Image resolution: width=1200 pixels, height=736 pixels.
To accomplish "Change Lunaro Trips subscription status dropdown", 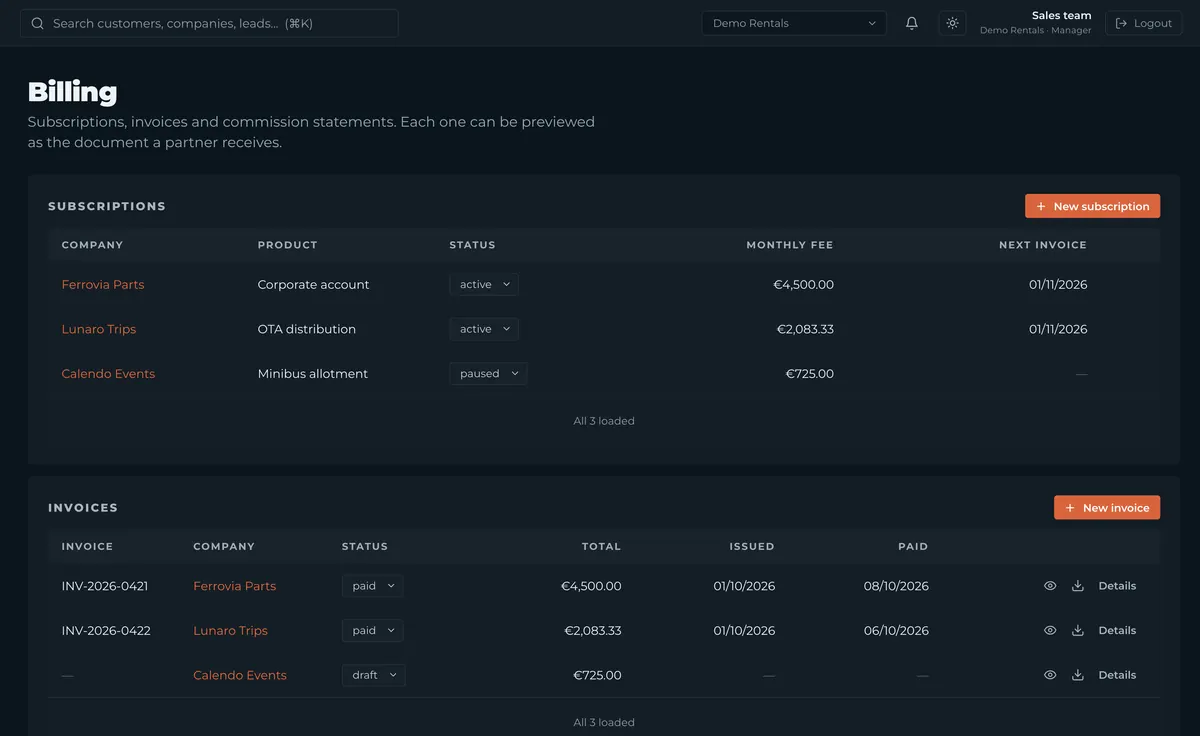I will coord(484,329).
